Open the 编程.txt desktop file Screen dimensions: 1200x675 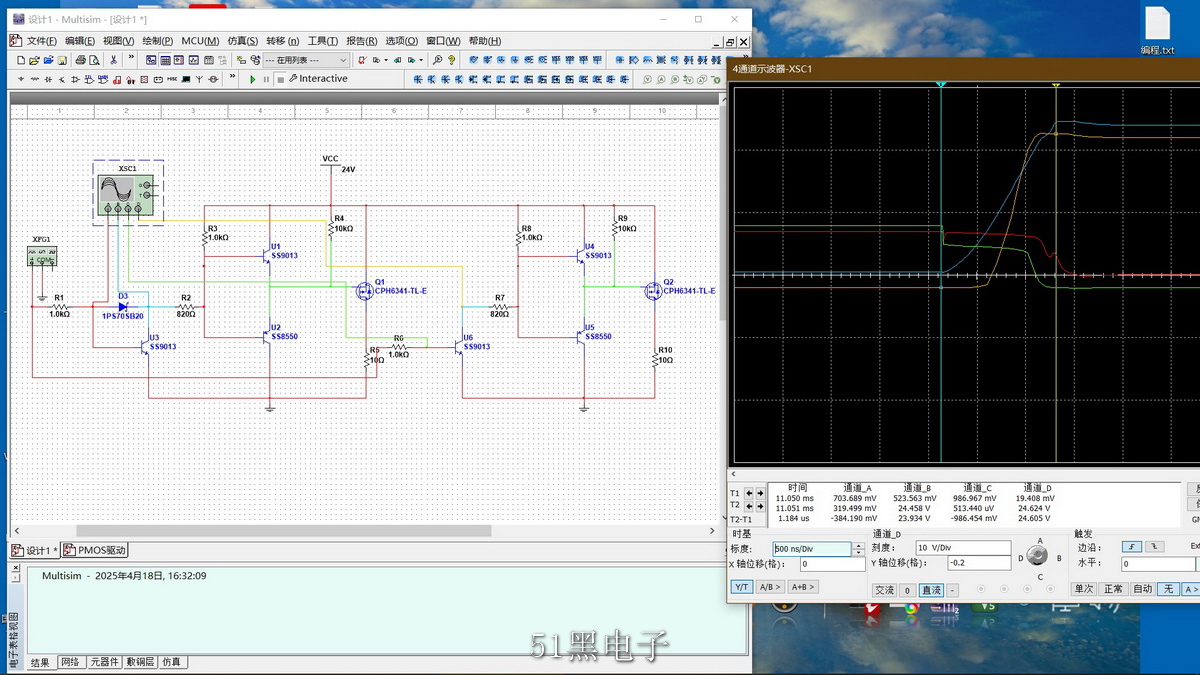[x=1157, y=31]
